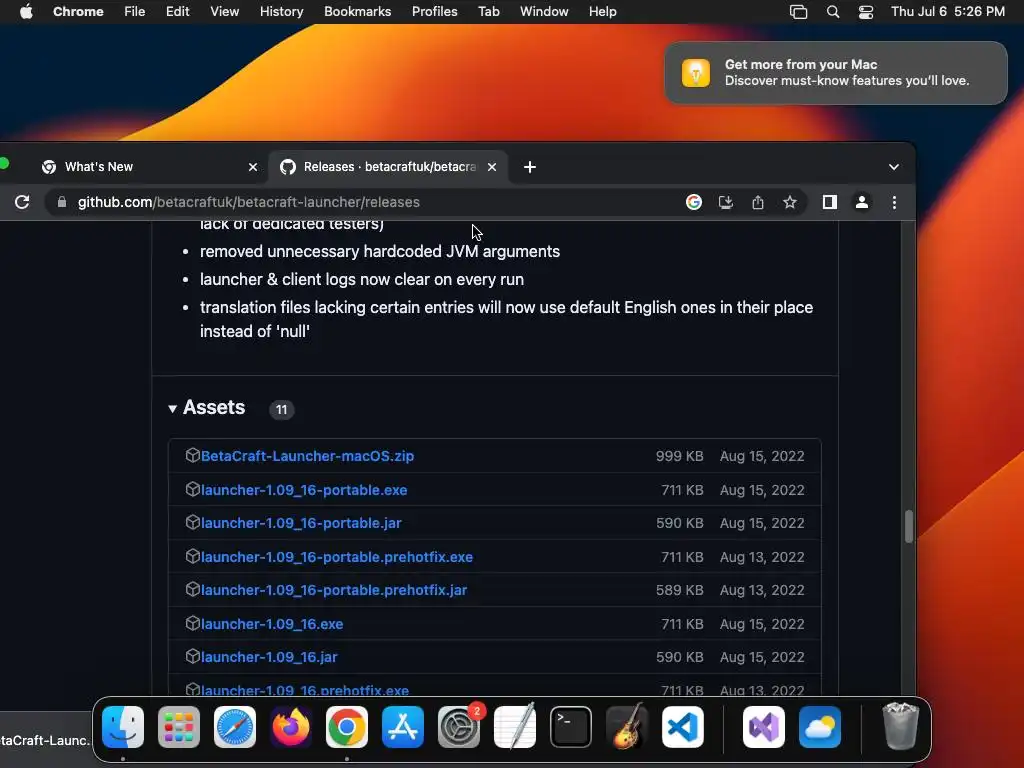Open the Edit menu

click(x=178, y=12)
